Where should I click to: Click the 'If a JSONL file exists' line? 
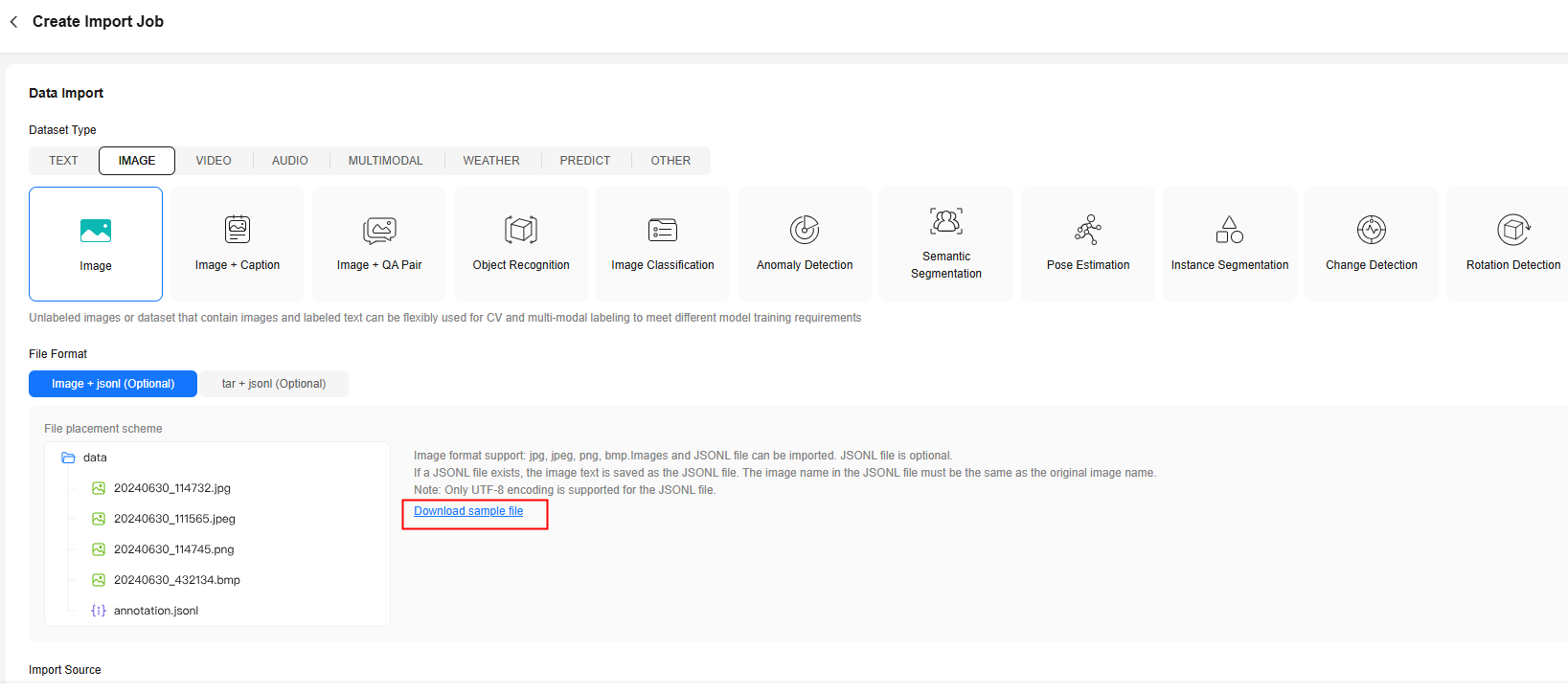[784, 473]
